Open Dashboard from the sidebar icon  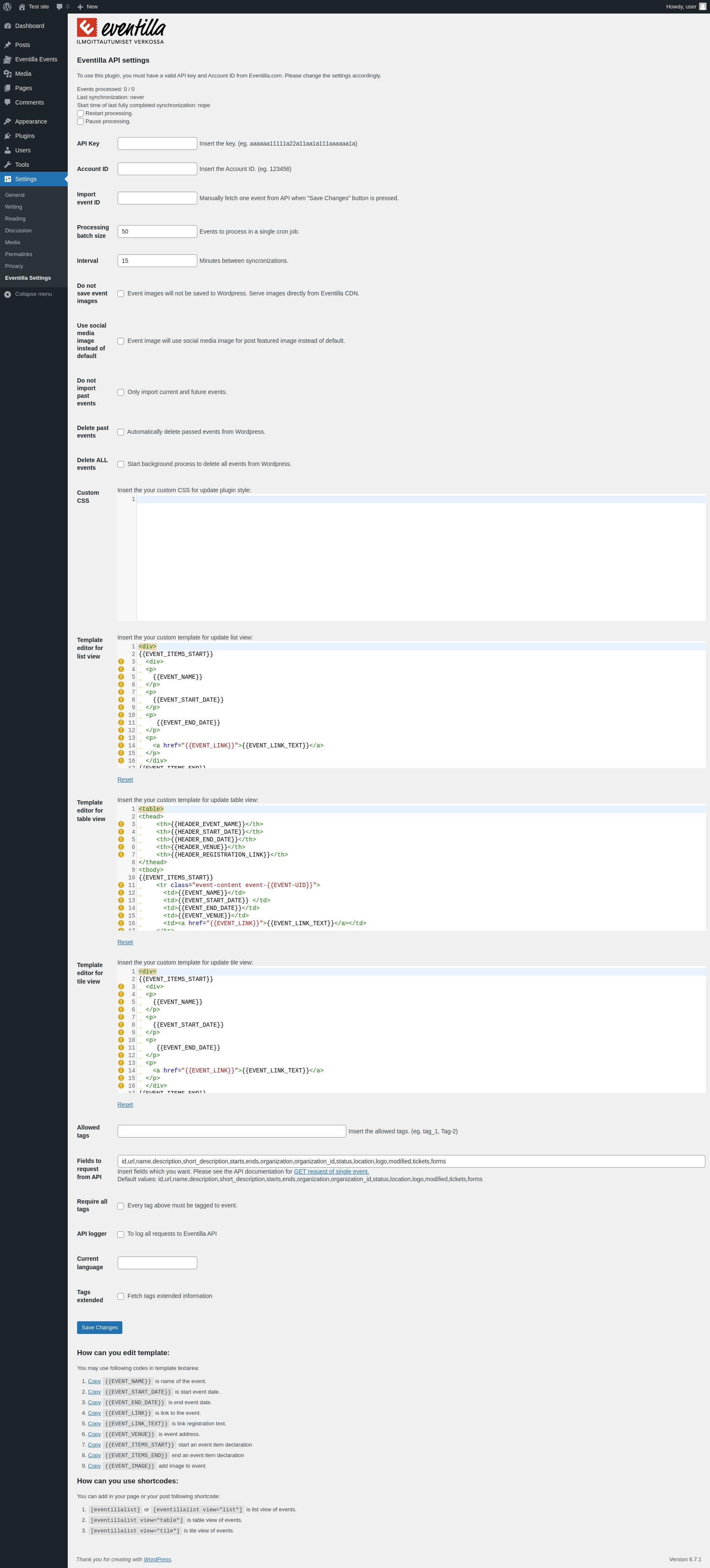click(x=7, y=26)
